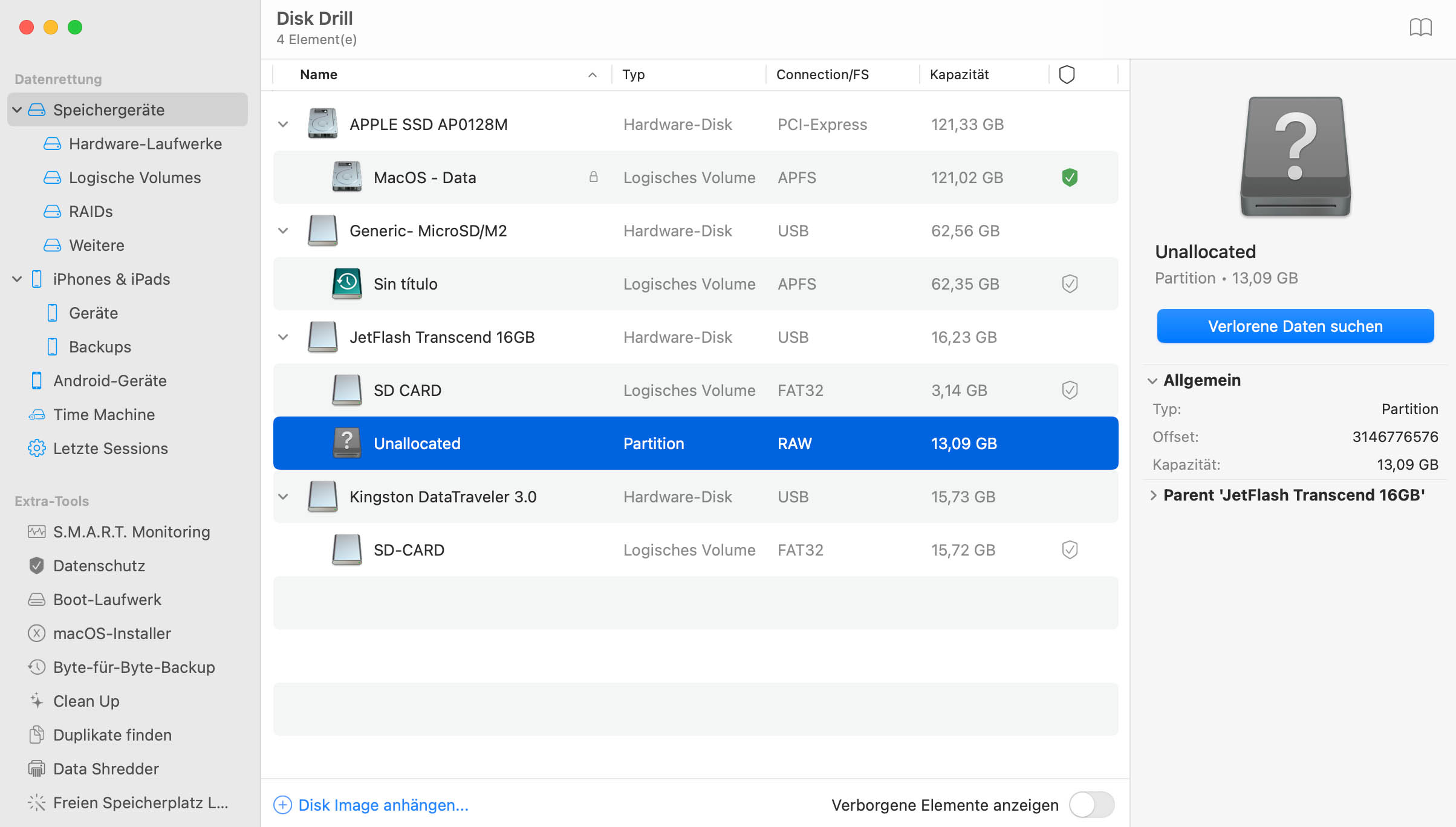The width and height of the screenshot is (1456, 827).
Task: Click the green shield on MacOS - Data
Action: [1070, 178]
